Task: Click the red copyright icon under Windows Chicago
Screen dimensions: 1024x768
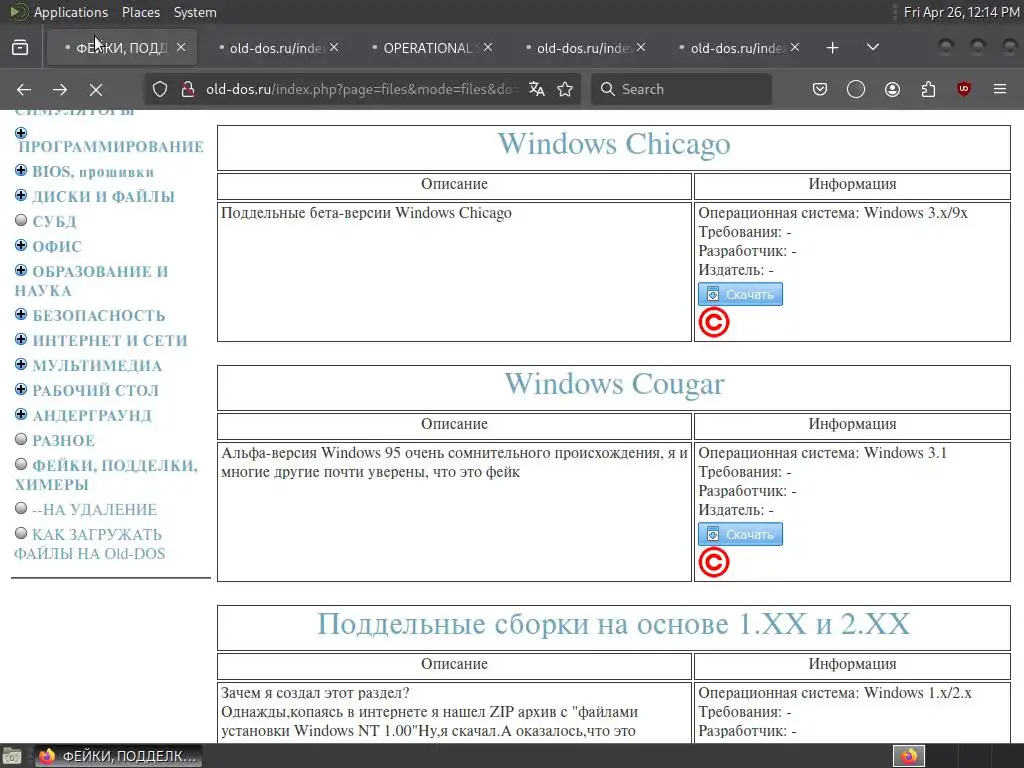Action: (714, 323)
